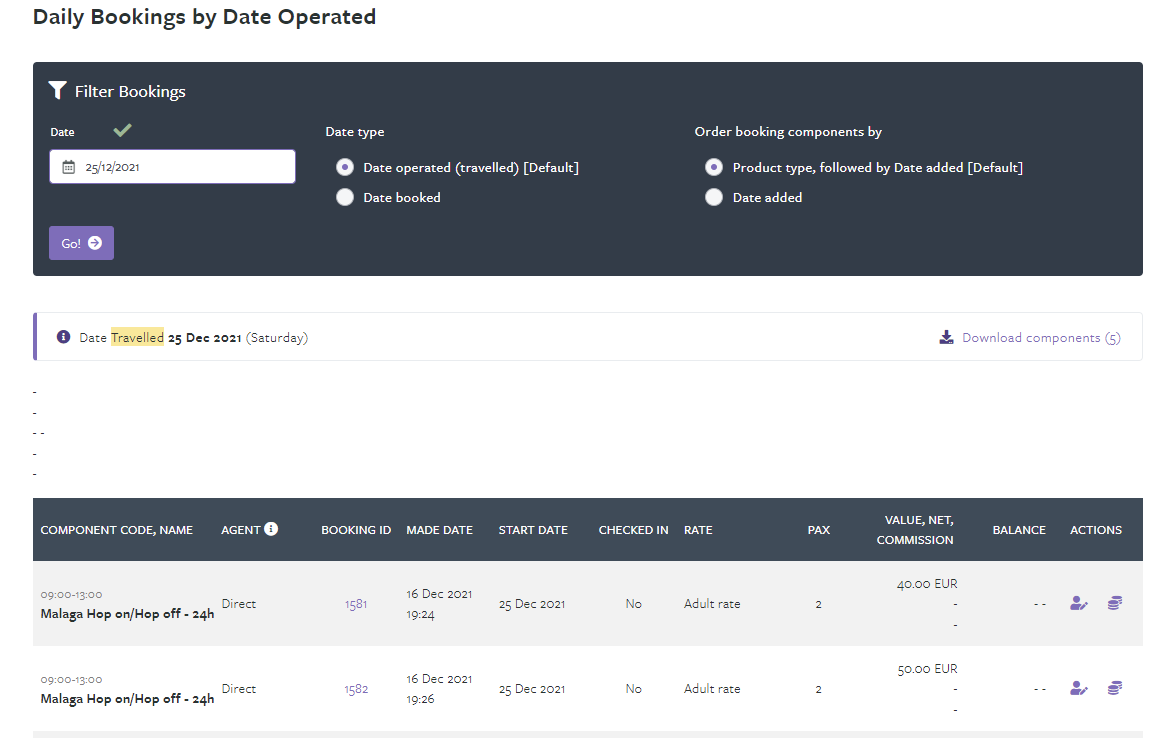Screen dimensions: 1170x738
Task: Click PAX column header
Action: click(x=819, y=530)
